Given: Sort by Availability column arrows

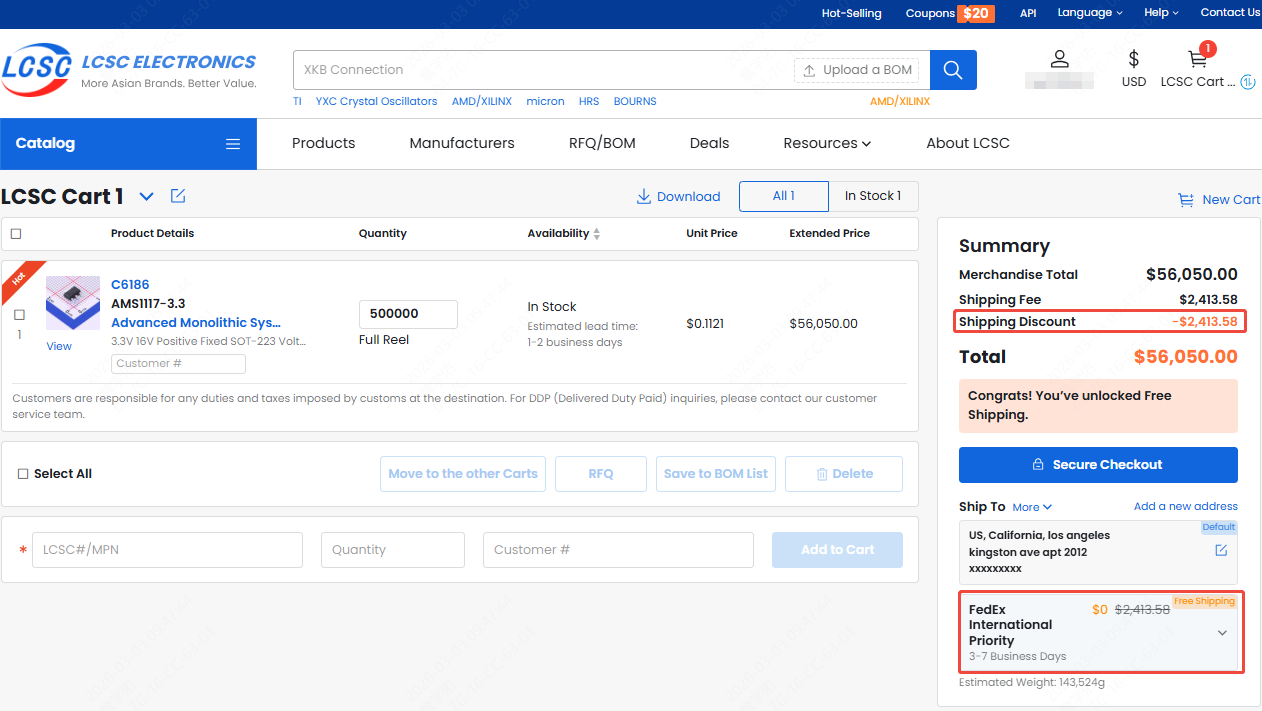Looking at the screenshot, I should [x=597, y=234].
